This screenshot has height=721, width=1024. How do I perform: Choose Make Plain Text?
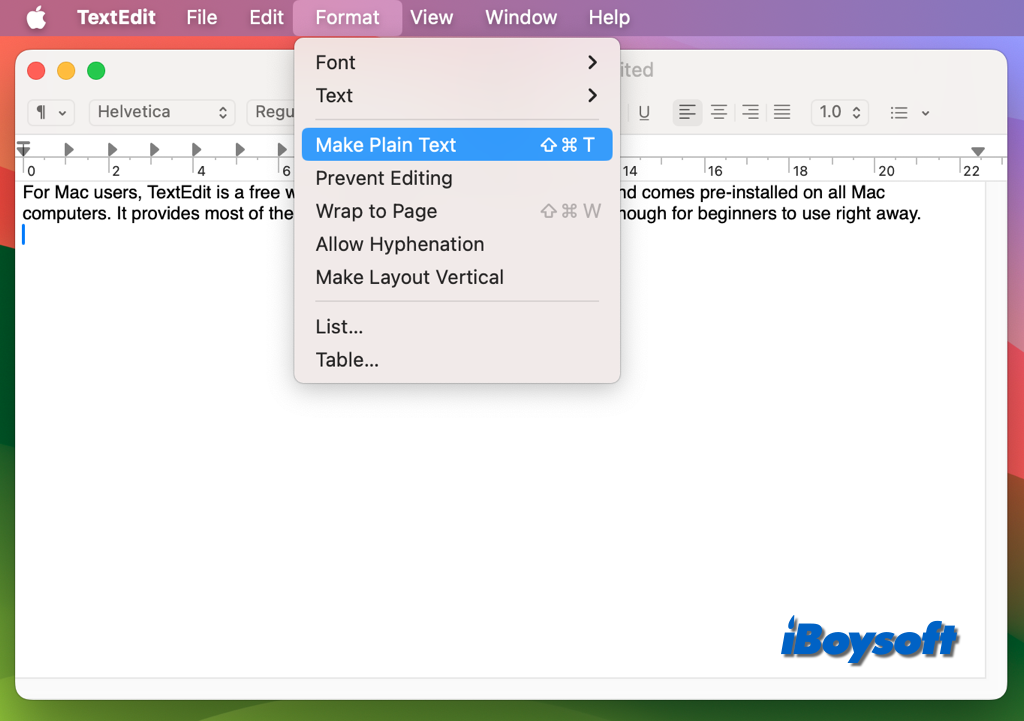coord(456,145)
